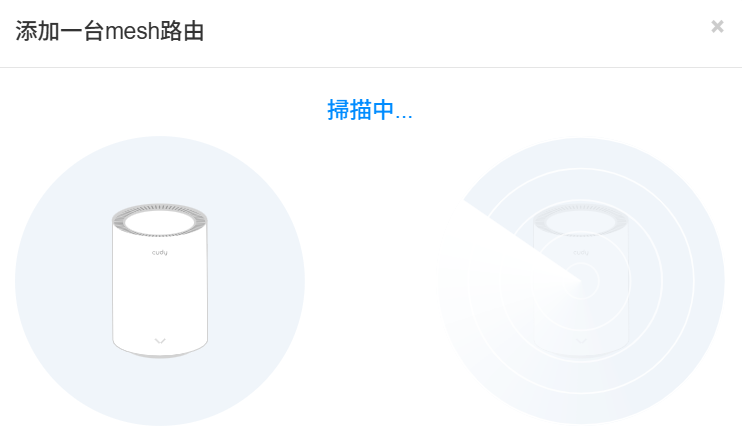Click the cudy logo on left router

point(159,253)
